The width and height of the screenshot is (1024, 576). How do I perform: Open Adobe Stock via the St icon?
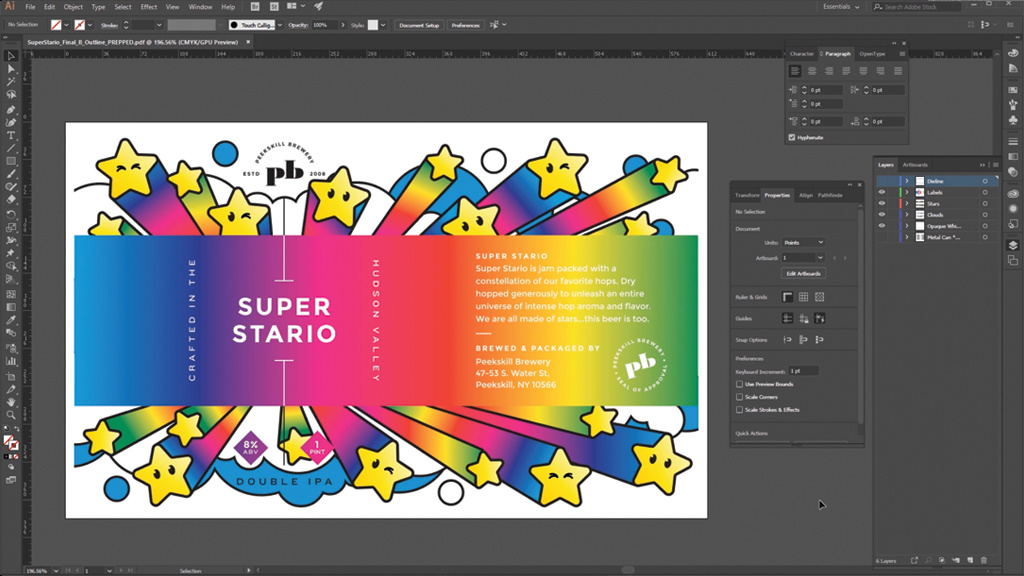click(274, 7)
